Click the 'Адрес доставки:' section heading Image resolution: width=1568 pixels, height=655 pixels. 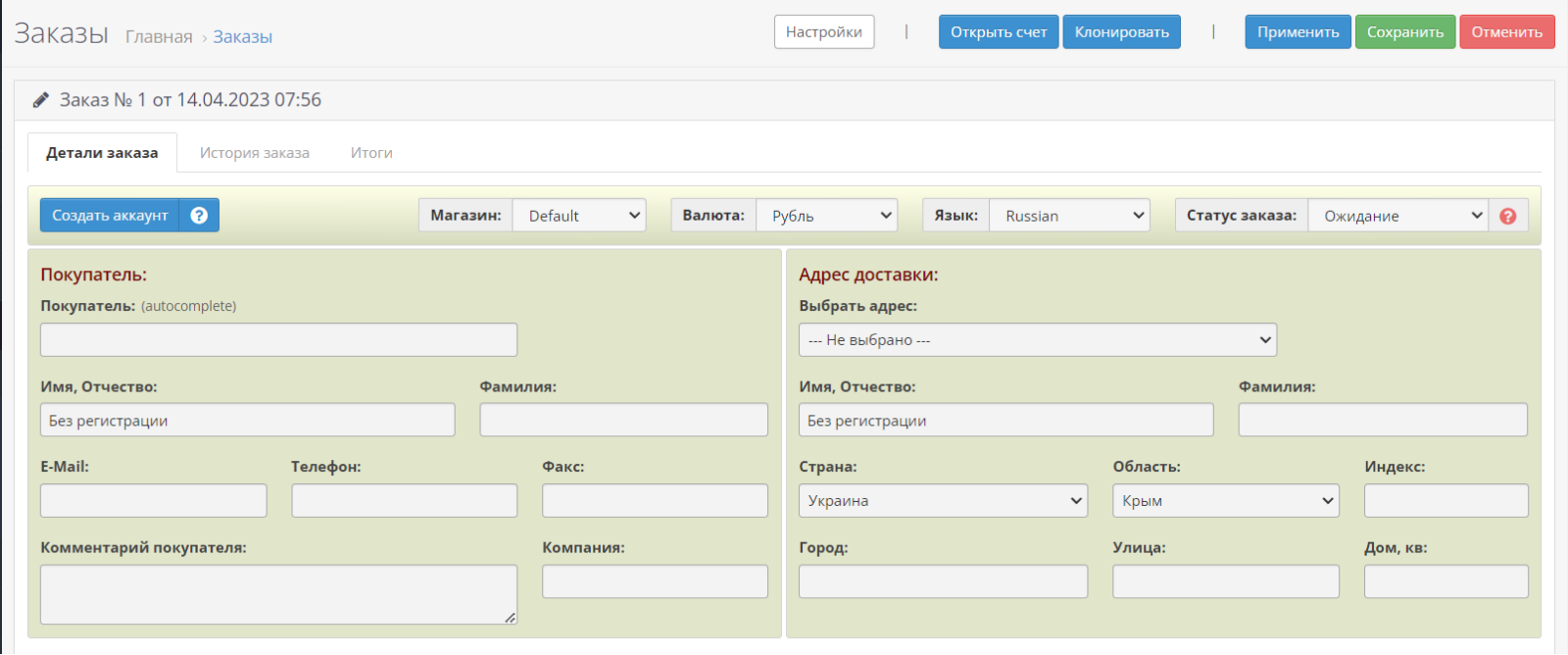[868, 276]
